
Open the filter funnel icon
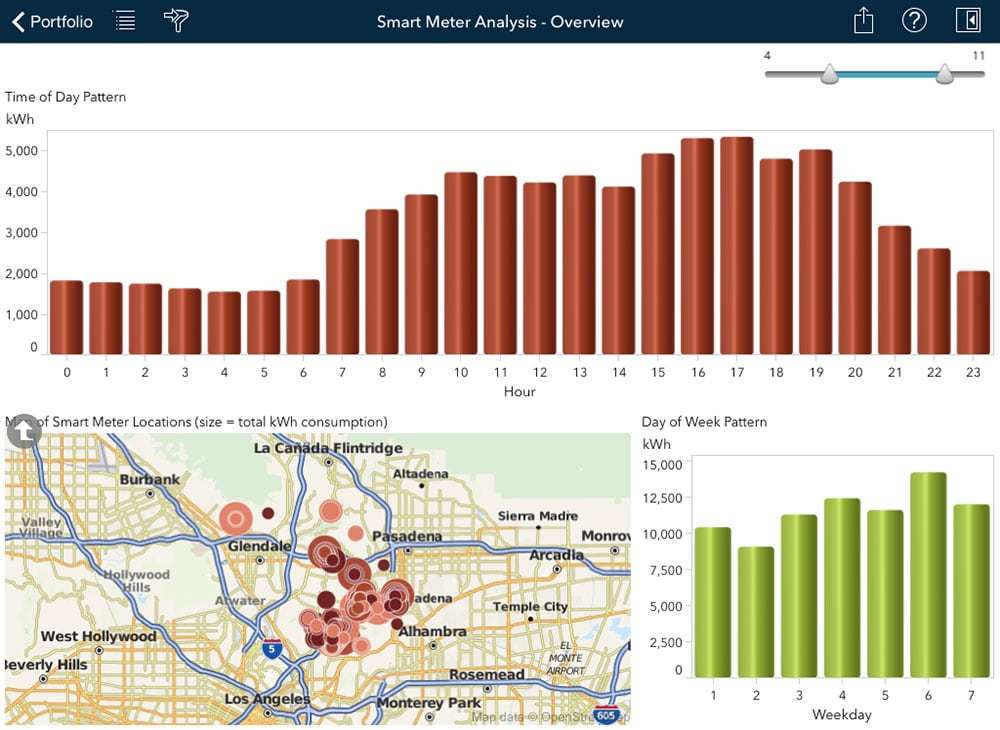click(177, 21)
